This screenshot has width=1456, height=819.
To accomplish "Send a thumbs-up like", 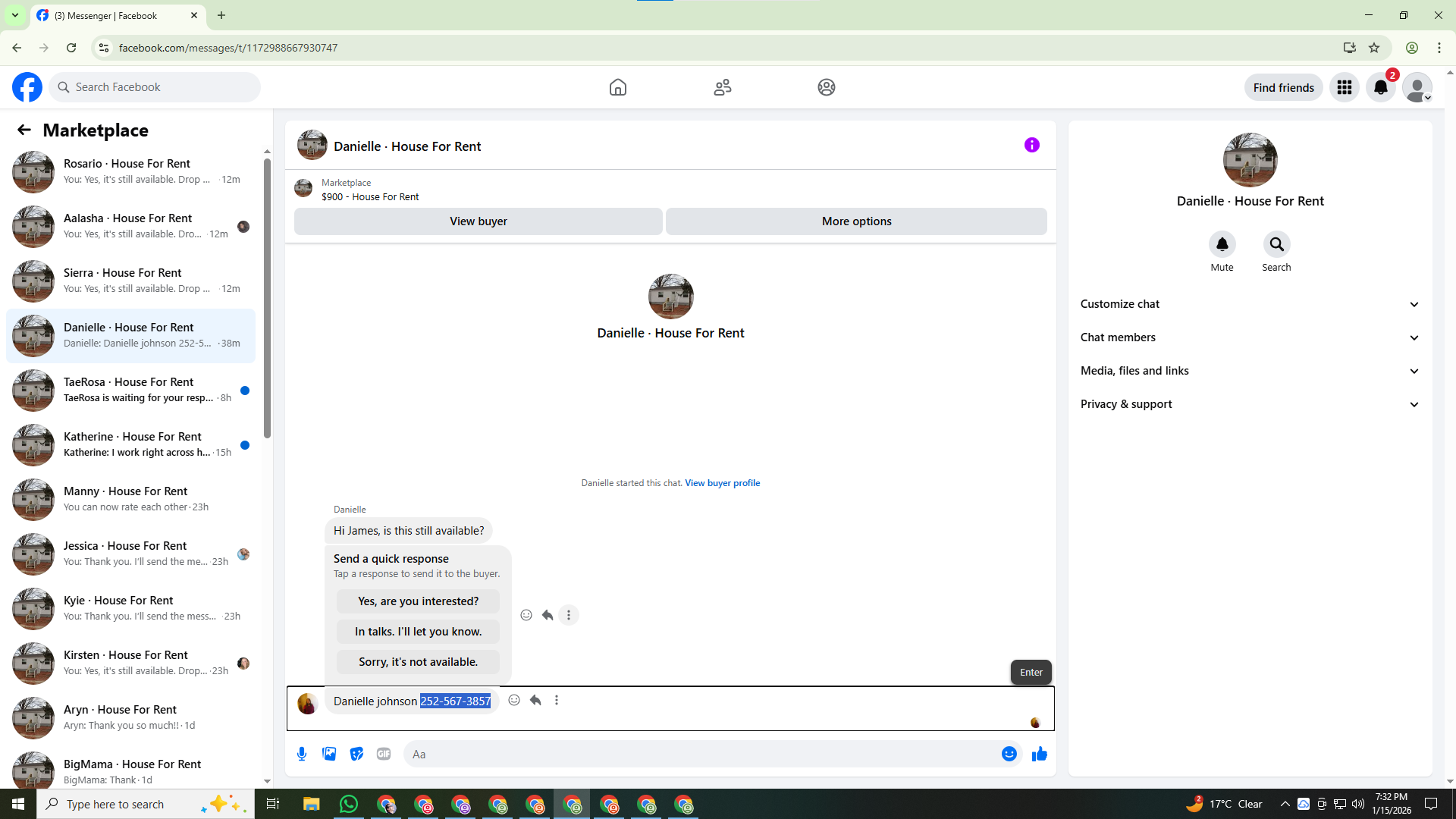I will [1039, 754].
